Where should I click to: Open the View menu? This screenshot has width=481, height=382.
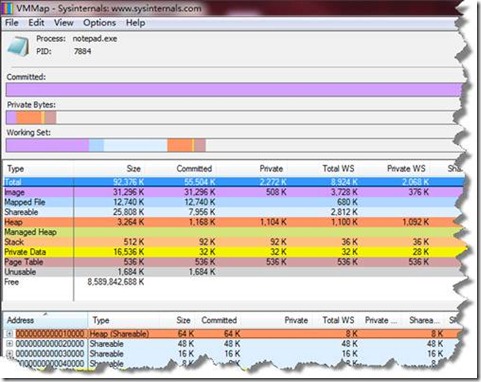point(64,23)
